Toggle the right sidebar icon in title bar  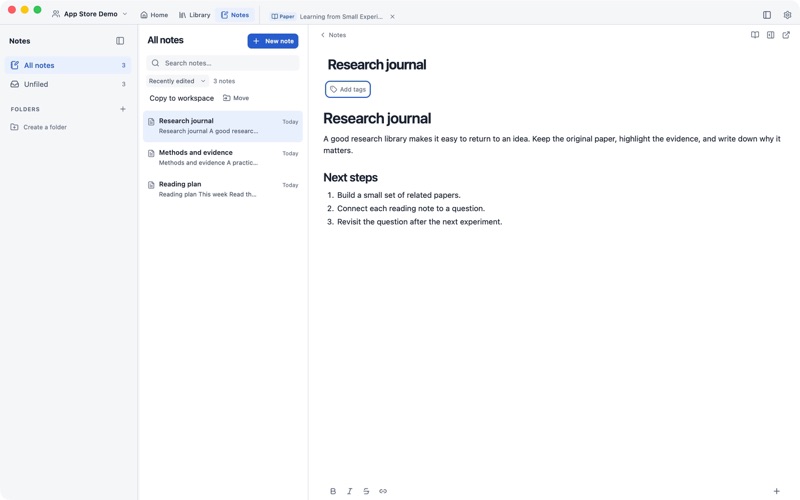click(x=767, y=15)
